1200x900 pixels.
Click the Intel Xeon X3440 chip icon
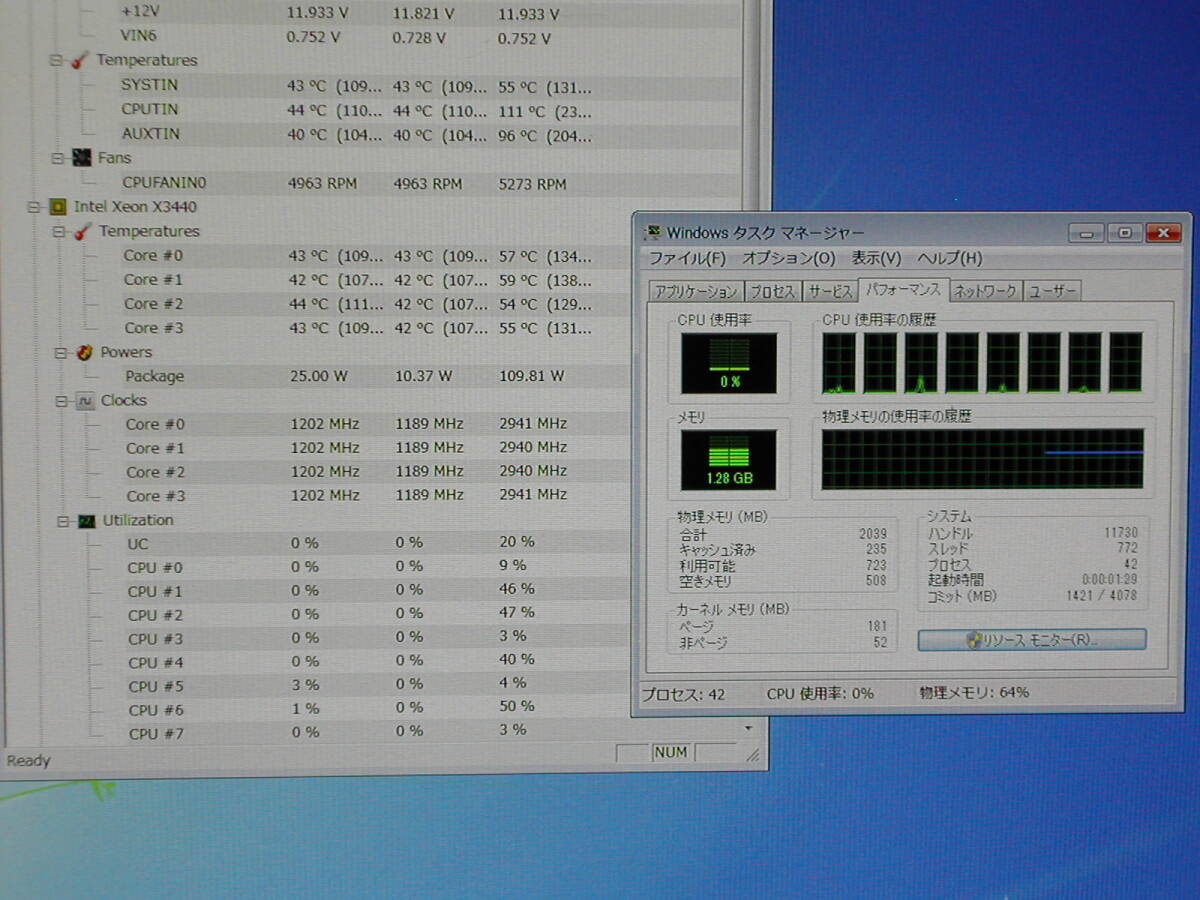(59, 207)
